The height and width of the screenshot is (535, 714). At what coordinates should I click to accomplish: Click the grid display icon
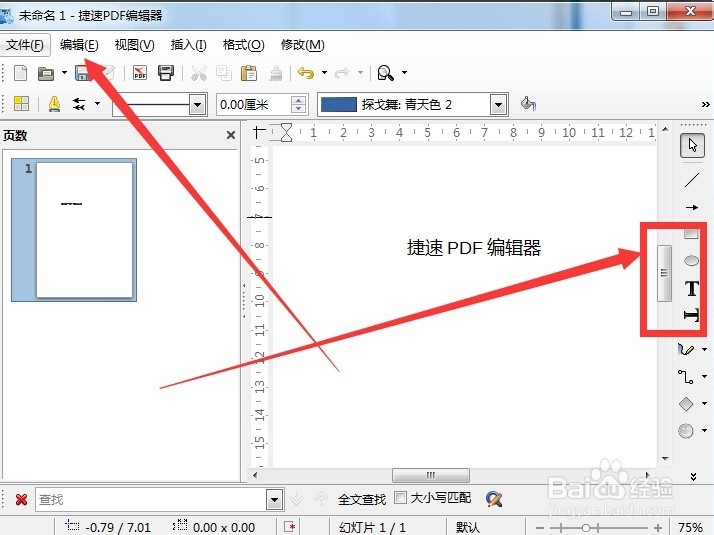point(21,104)
